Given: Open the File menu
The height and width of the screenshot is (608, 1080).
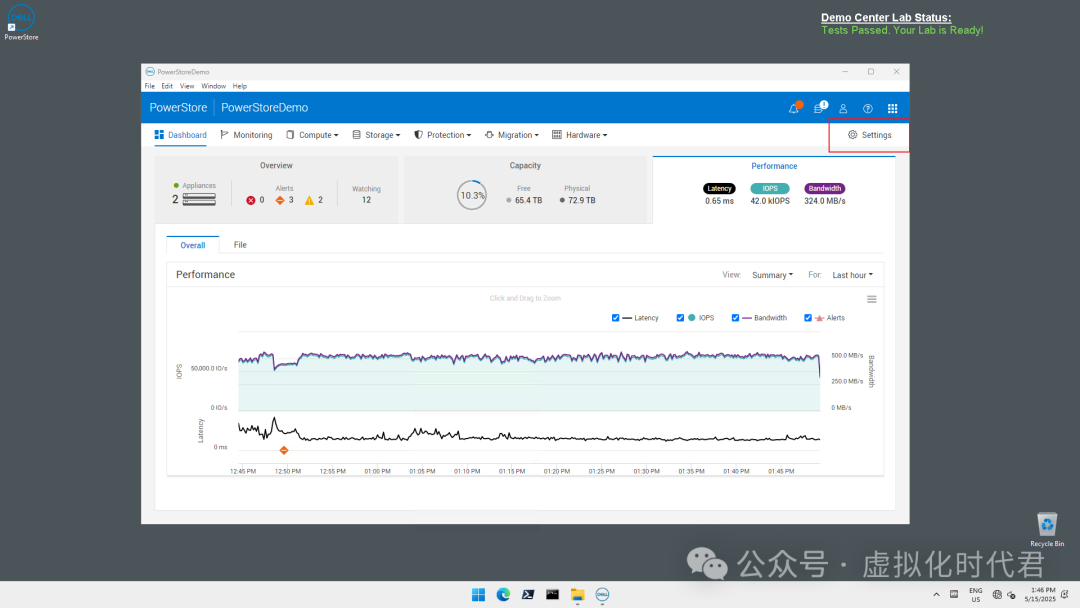Looking at the screenshot, I should click(149, 86).
